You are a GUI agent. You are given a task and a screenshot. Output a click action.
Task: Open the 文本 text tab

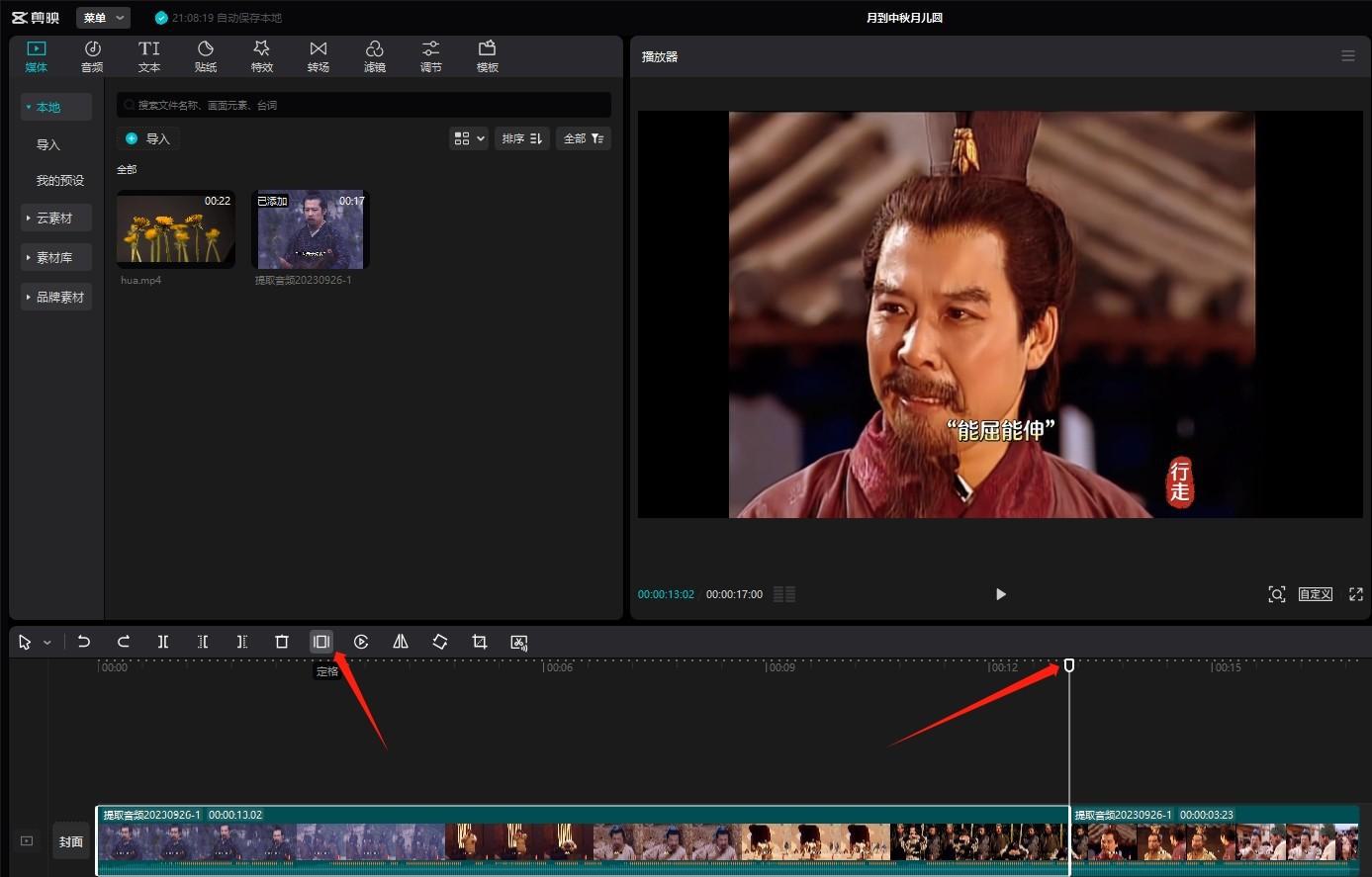(149, 56)
